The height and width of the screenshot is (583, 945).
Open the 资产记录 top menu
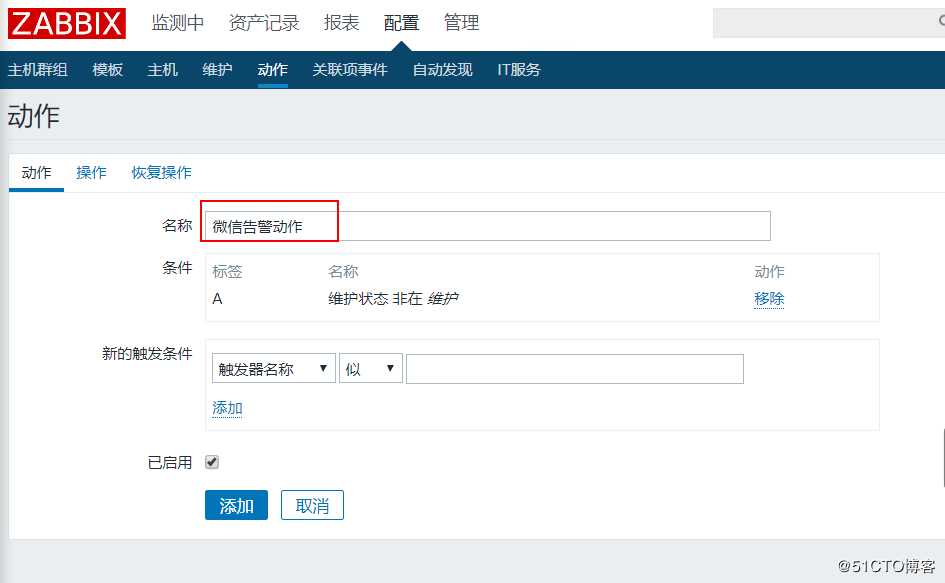click(x=264, y=23)
